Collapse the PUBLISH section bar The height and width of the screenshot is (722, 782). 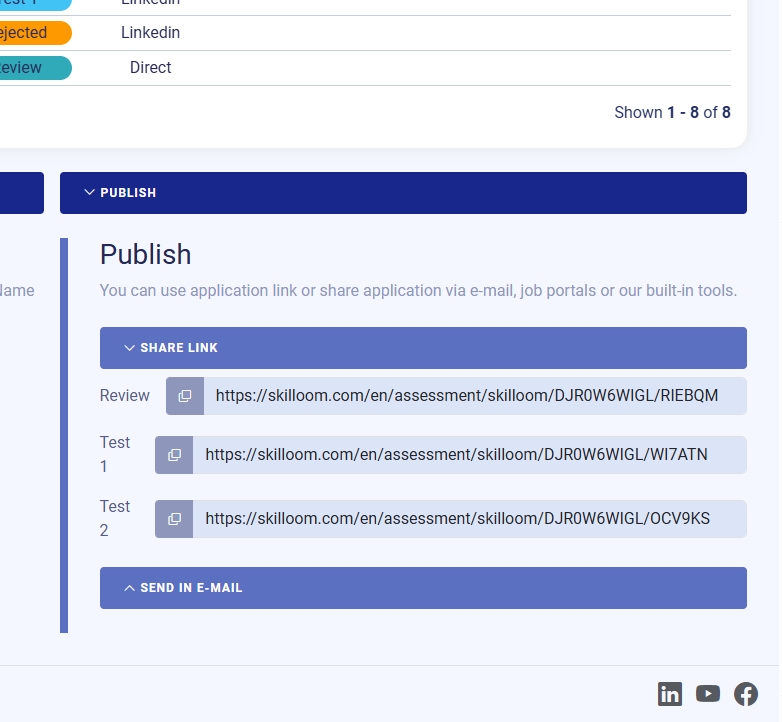[403, 193]
